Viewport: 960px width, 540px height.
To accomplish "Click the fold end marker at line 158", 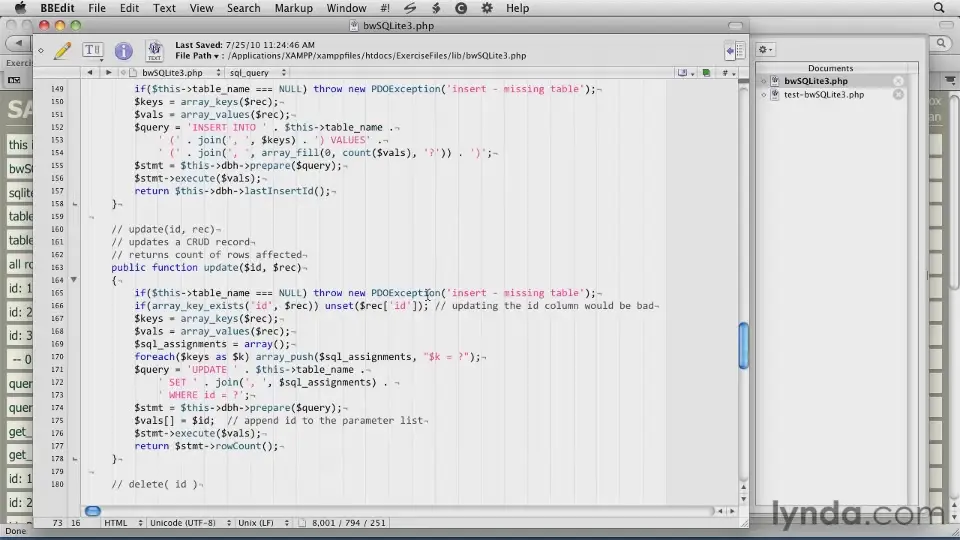I will 75,204.
